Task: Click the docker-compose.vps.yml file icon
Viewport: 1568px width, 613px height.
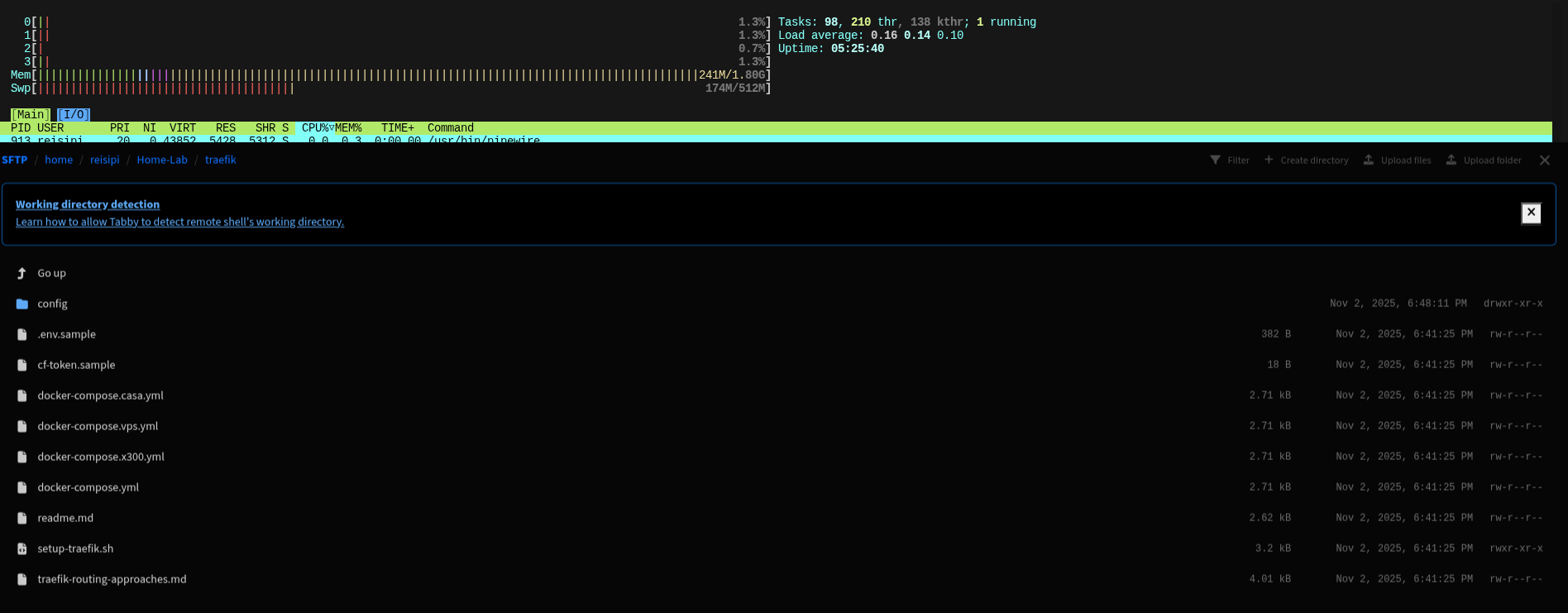Action: [x=22, y=426]
